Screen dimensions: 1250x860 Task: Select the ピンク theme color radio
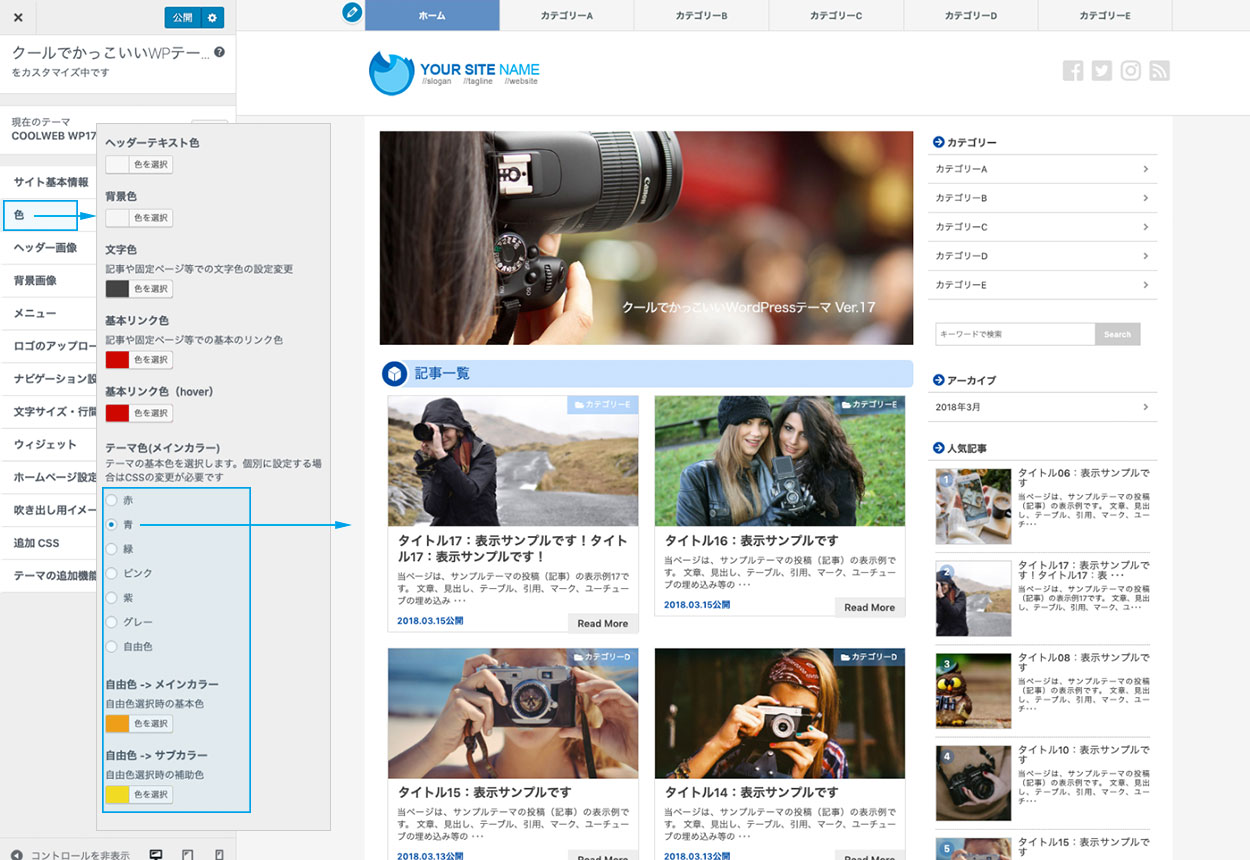[112, 573]
